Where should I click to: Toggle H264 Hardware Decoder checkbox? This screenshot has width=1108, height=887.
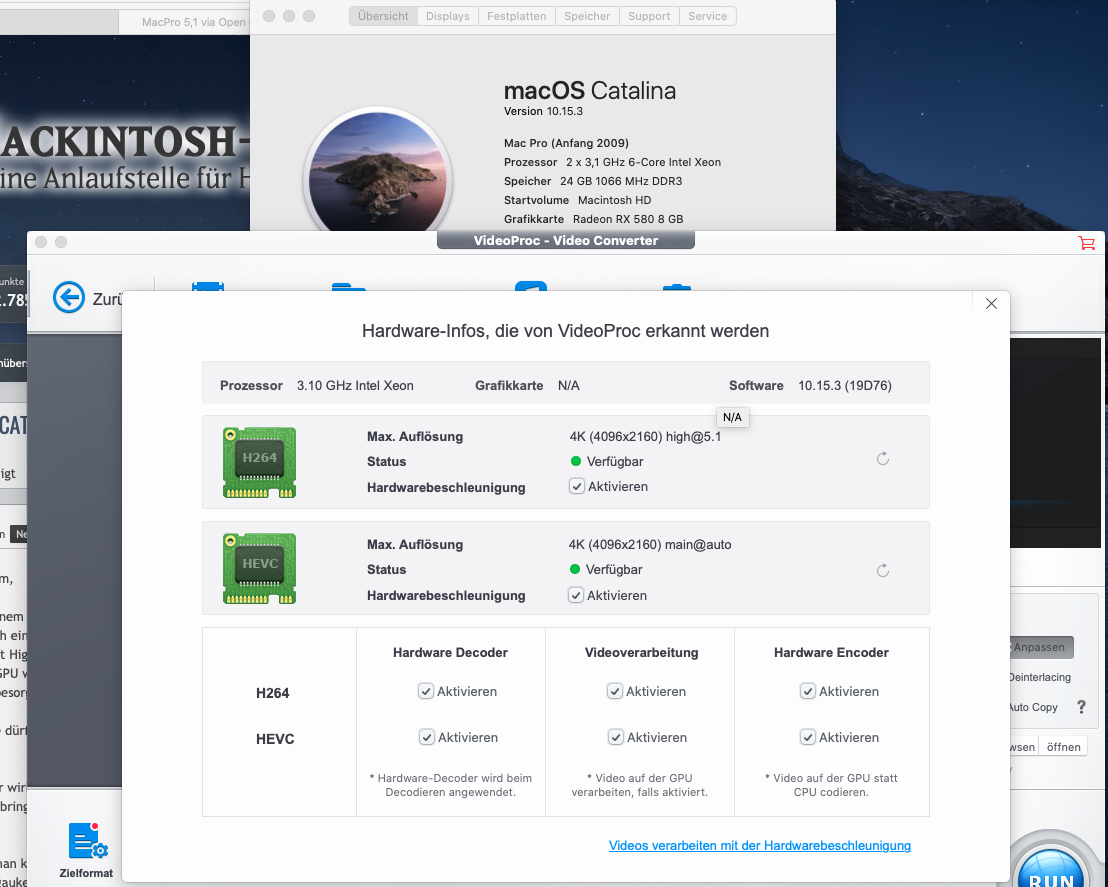[x=425, y=691]
